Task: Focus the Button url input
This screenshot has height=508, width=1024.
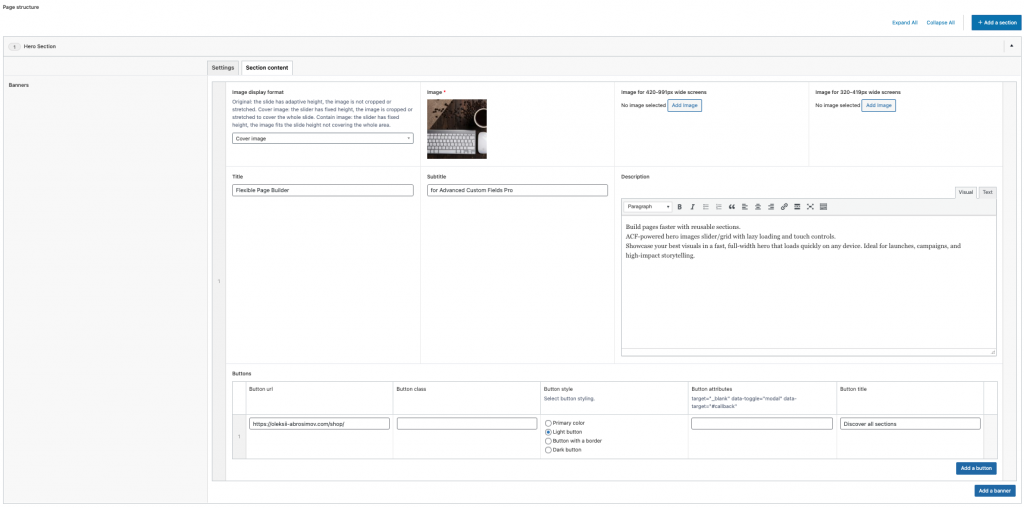Action: tap(319, 424)
